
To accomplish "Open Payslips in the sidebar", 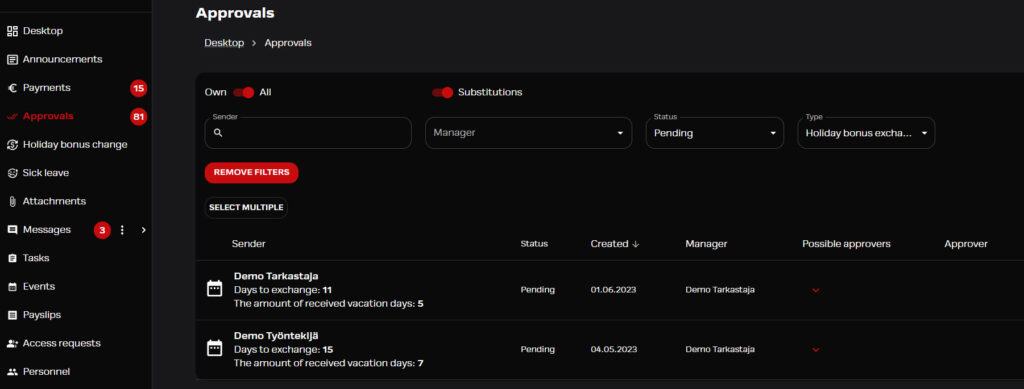I will pos(42,315).
